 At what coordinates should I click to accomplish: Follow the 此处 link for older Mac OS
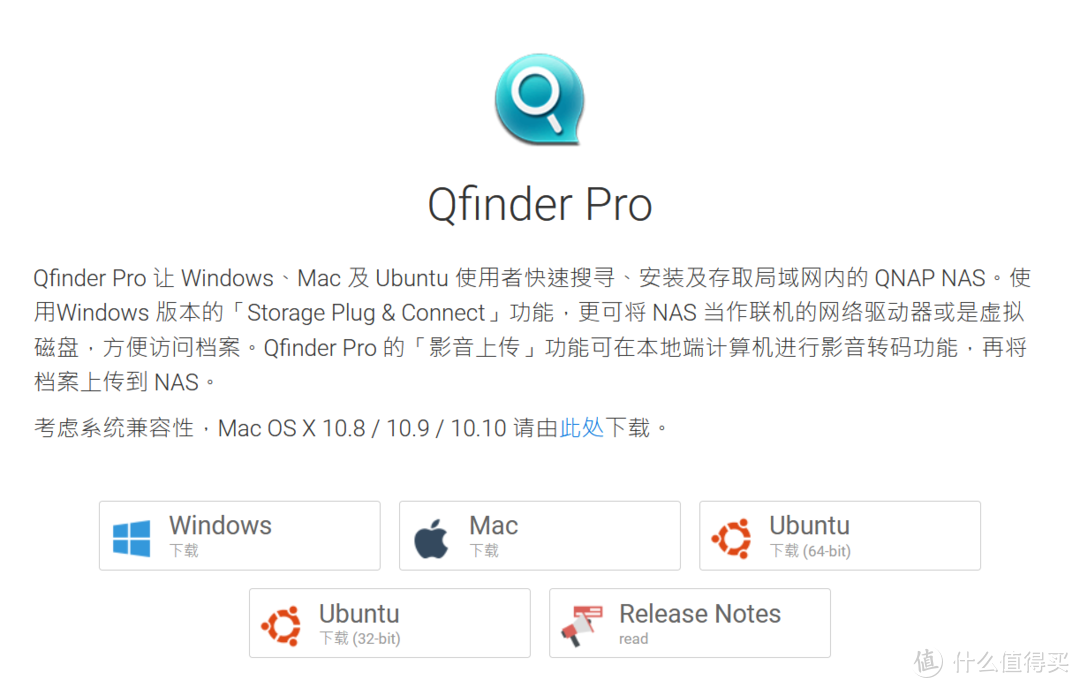581,428
